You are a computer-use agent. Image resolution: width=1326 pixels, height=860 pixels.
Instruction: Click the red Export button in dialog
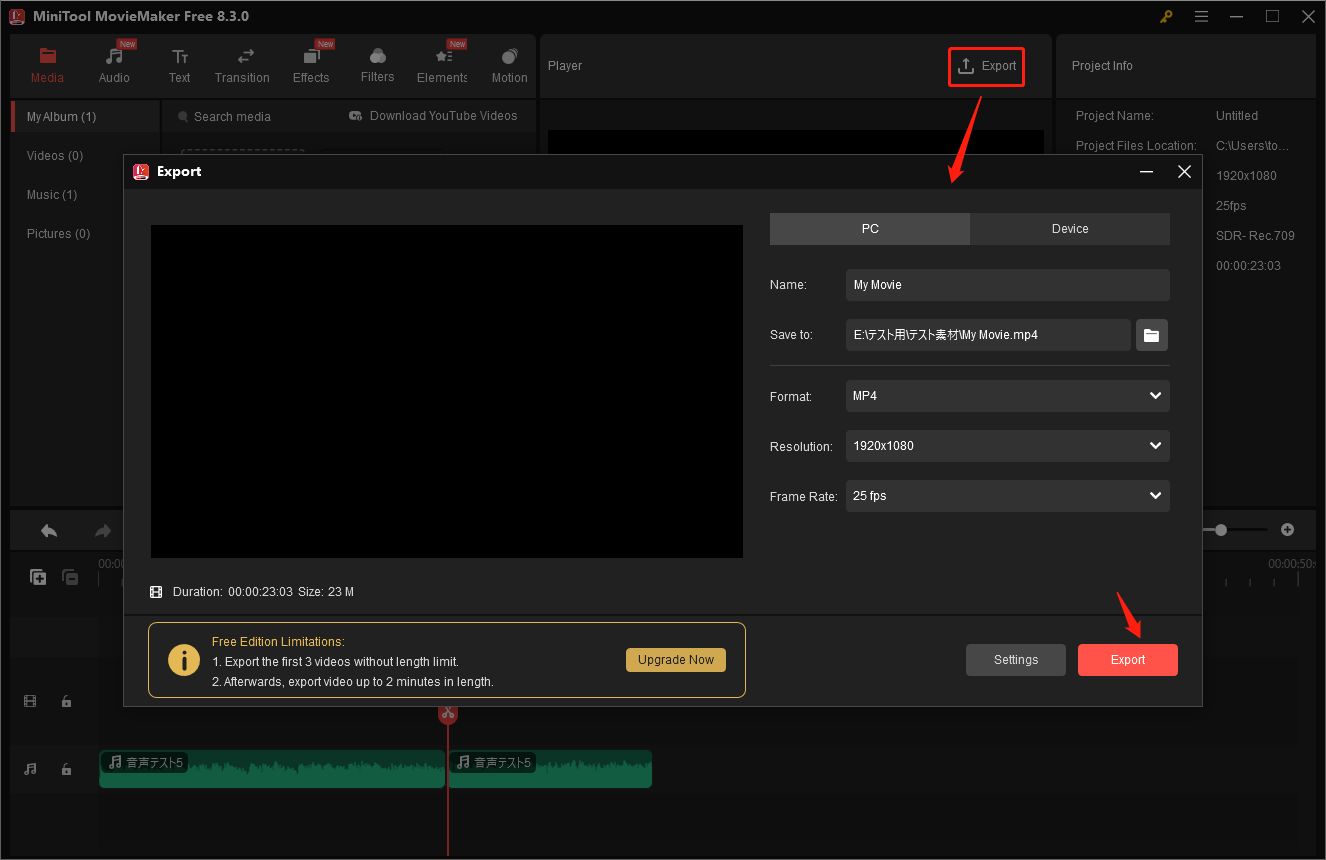1128,660
